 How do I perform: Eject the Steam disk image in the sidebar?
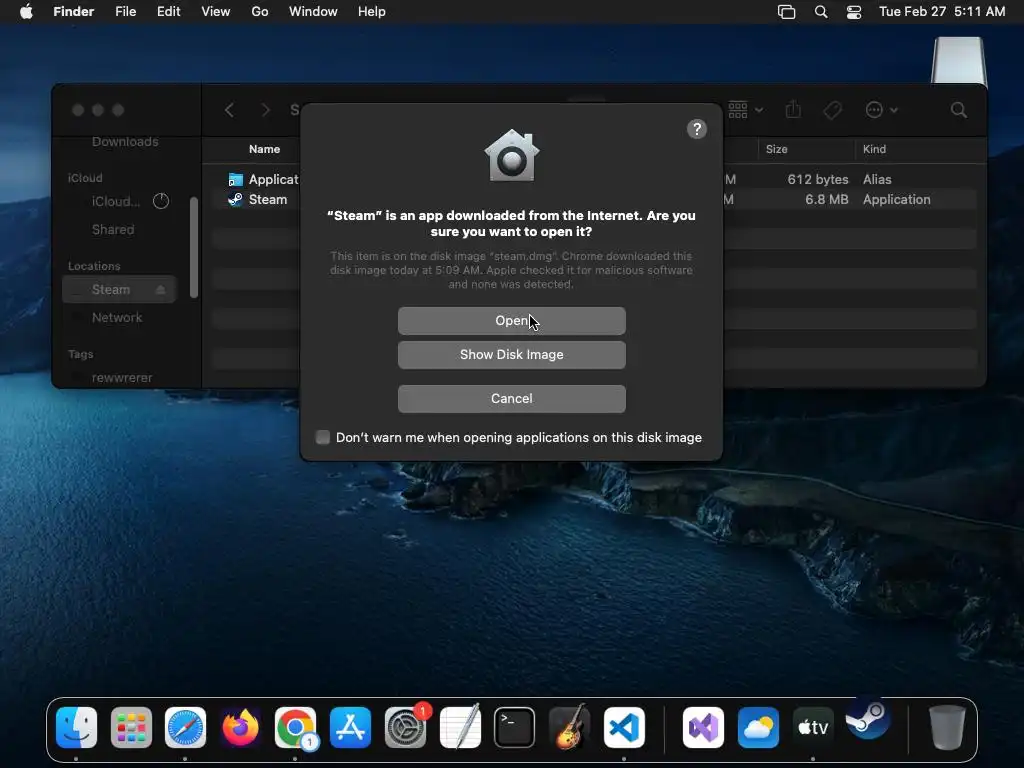161,289
